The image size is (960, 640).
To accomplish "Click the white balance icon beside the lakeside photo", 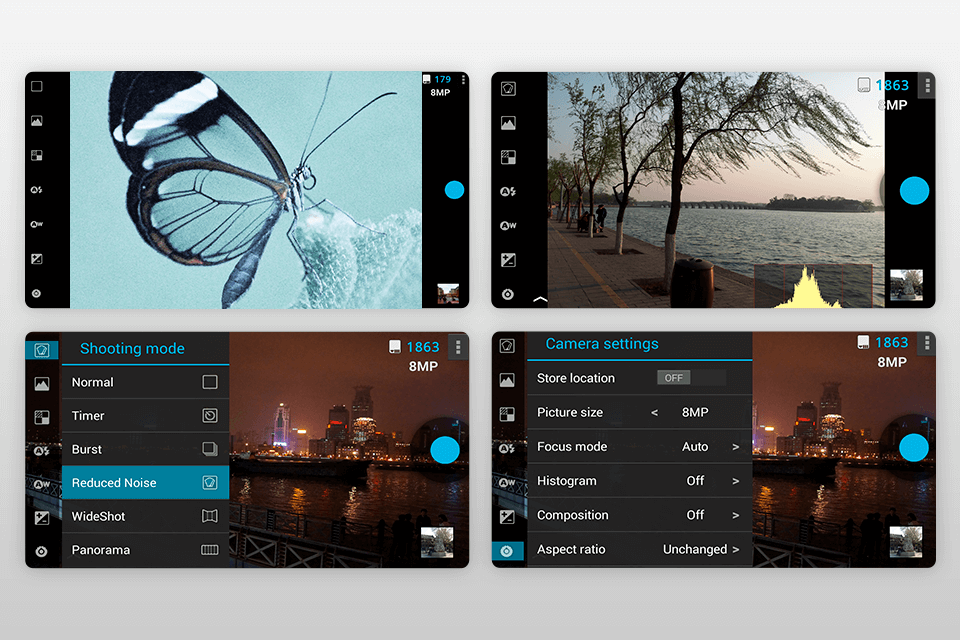I will tap(508, 226).
